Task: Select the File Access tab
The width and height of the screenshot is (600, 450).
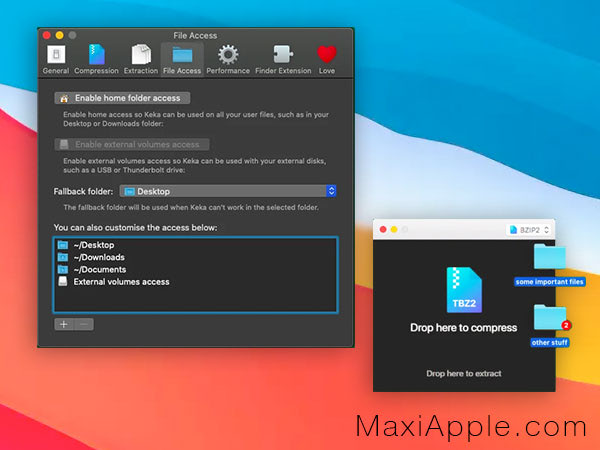Action: point(182,60)
